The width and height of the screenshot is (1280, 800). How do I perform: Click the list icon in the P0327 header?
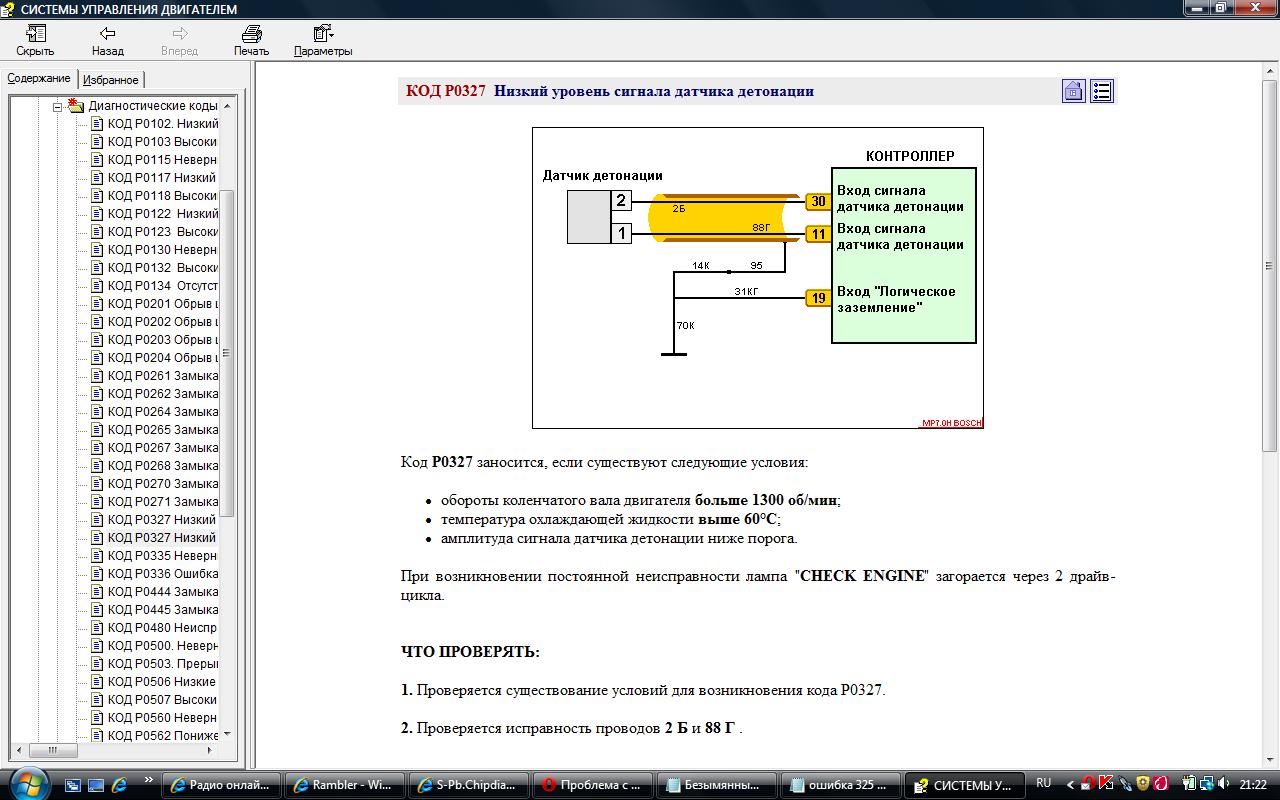(x=1101, y=92)
